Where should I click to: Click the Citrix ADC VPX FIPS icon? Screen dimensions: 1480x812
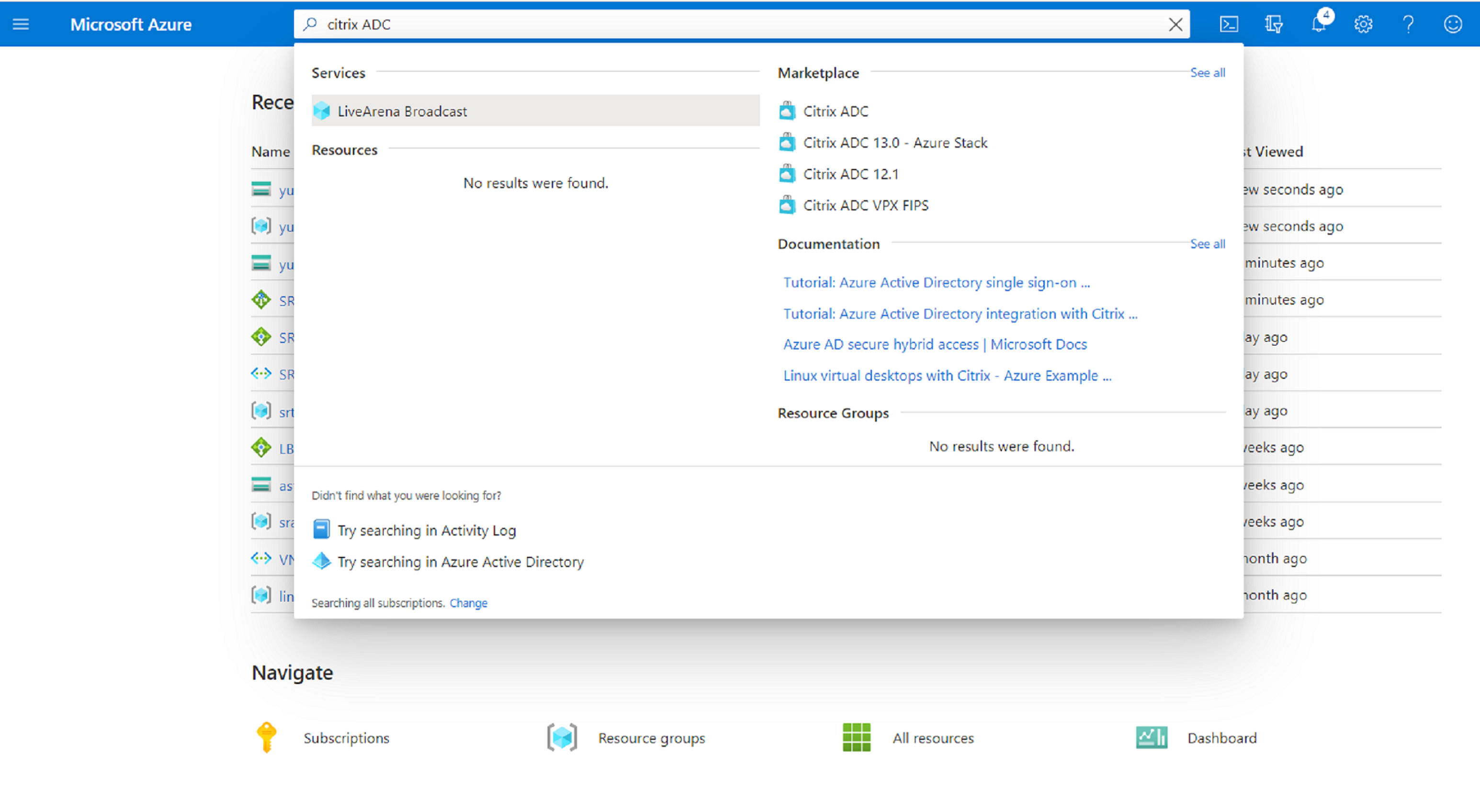click(x=788, y=205)
